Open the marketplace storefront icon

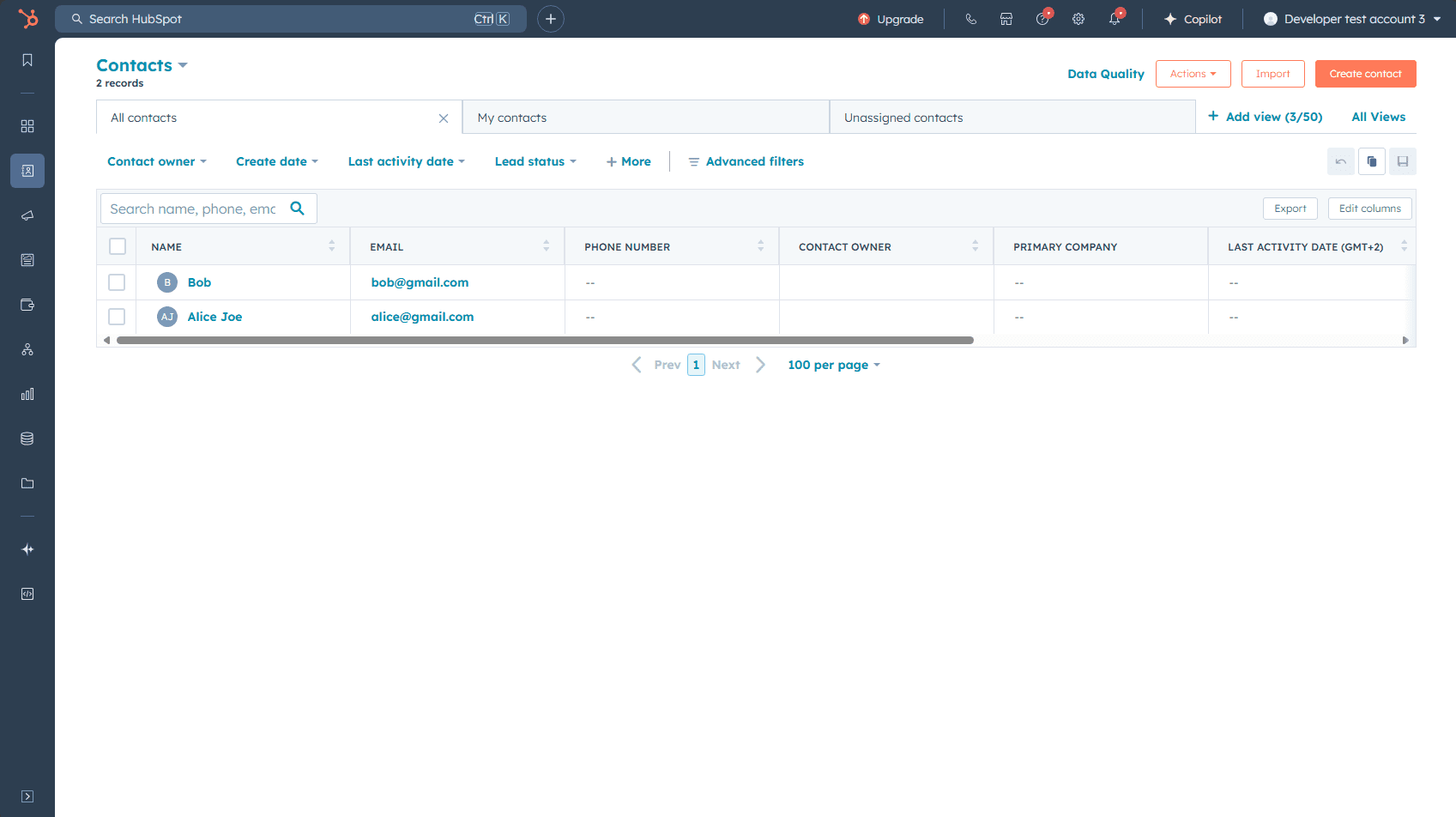(x=1006, y=19)
